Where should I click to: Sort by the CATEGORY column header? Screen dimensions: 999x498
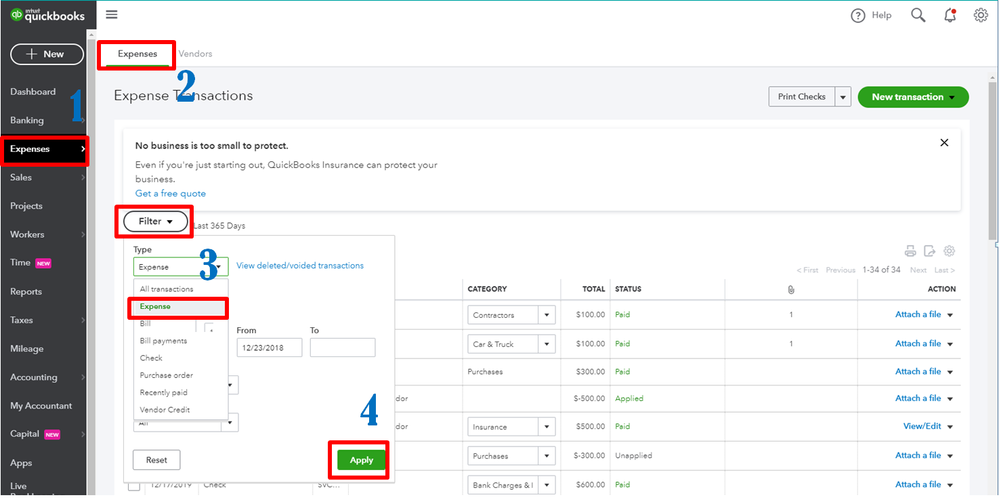tap(487, 289)
